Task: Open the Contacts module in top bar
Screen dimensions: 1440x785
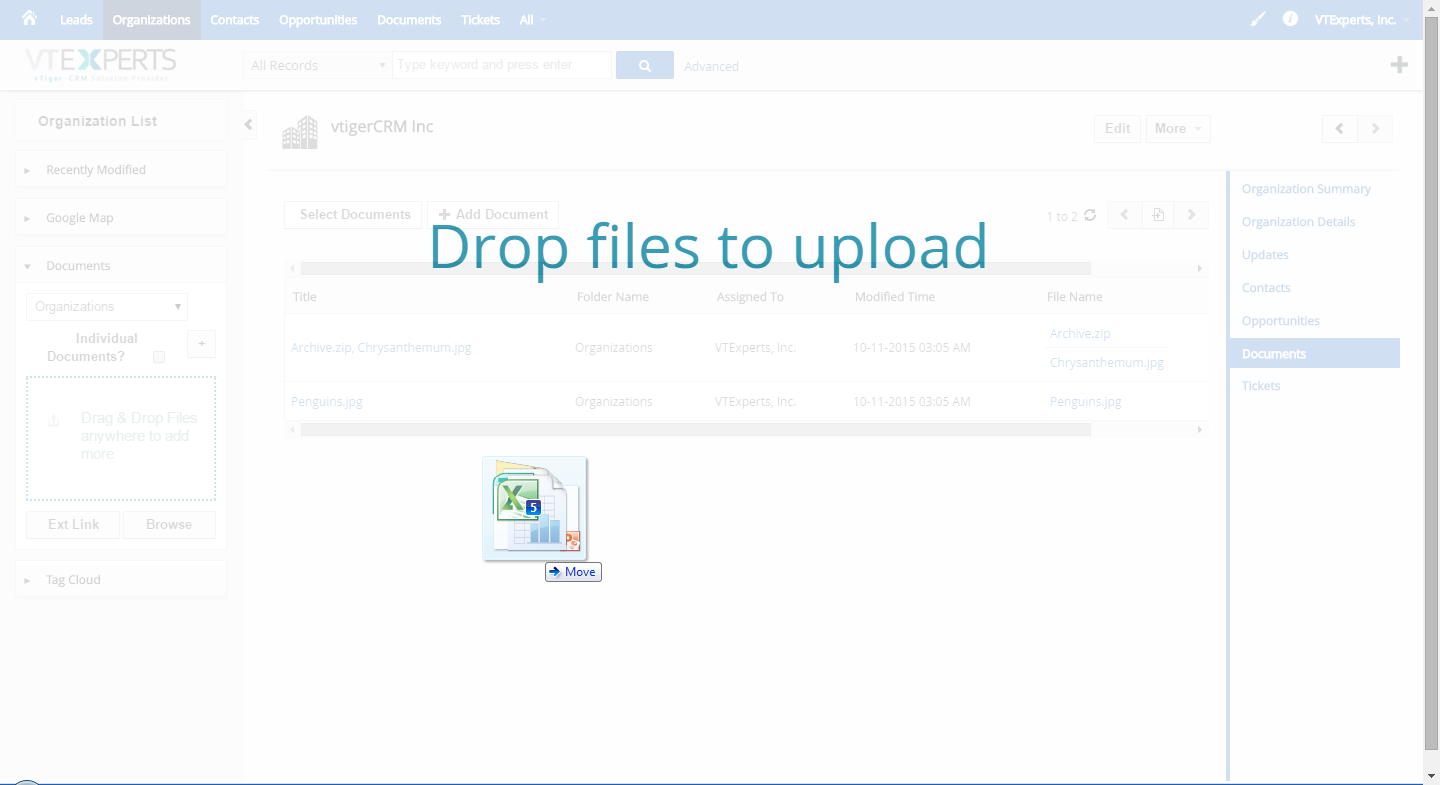Action: point(235,20)
